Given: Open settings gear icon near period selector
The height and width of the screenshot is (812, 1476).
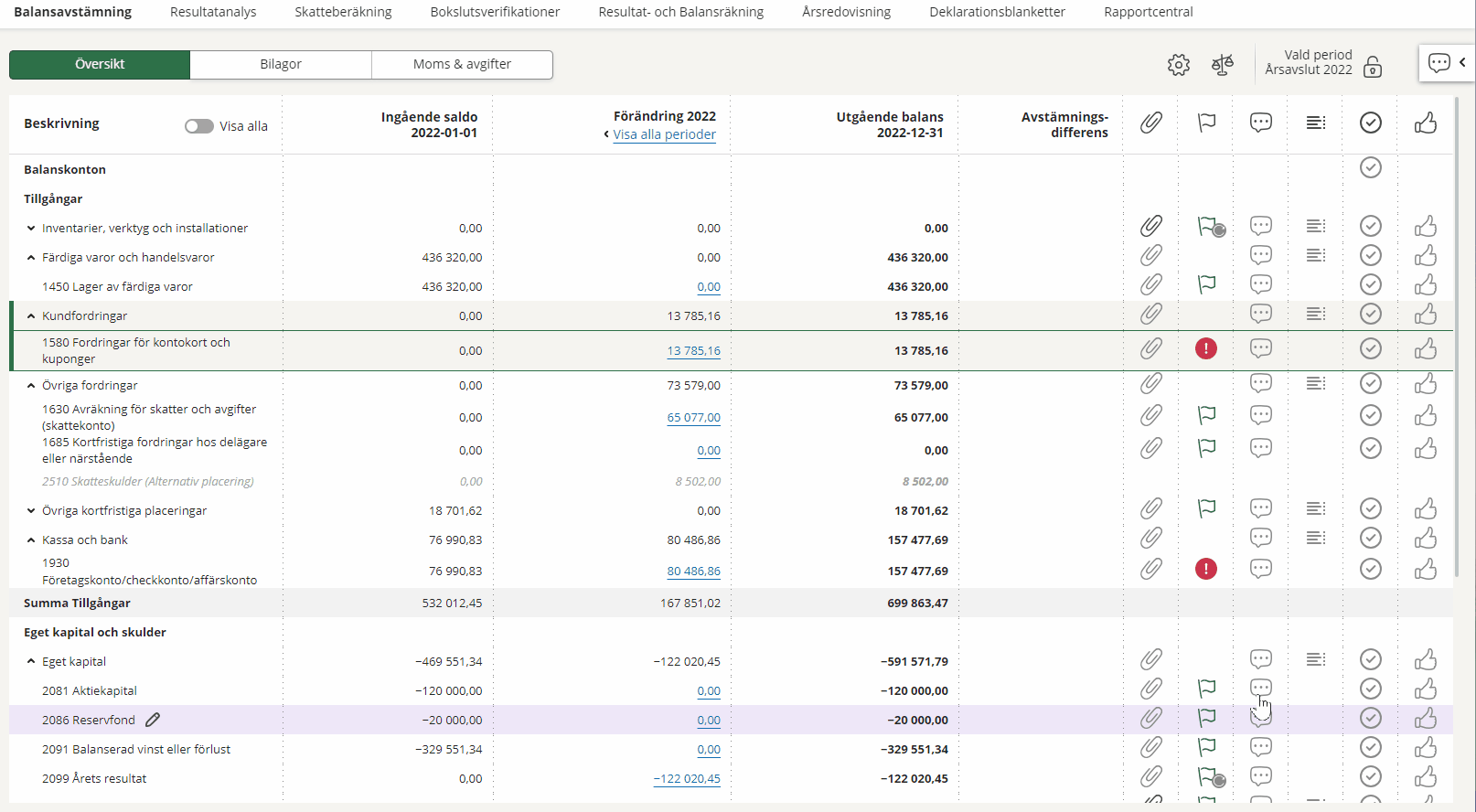Looking at the screenshot, I should tap(1179, 65).
